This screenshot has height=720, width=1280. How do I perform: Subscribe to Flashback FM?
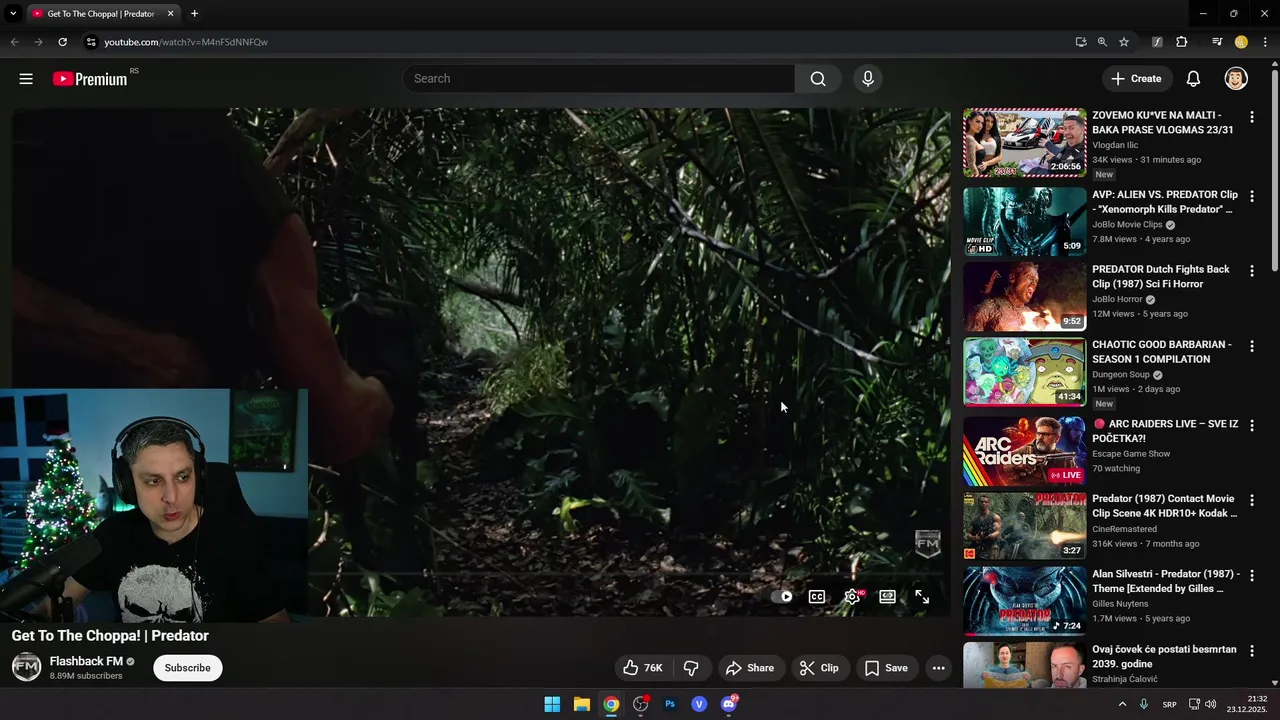(188, 668)
